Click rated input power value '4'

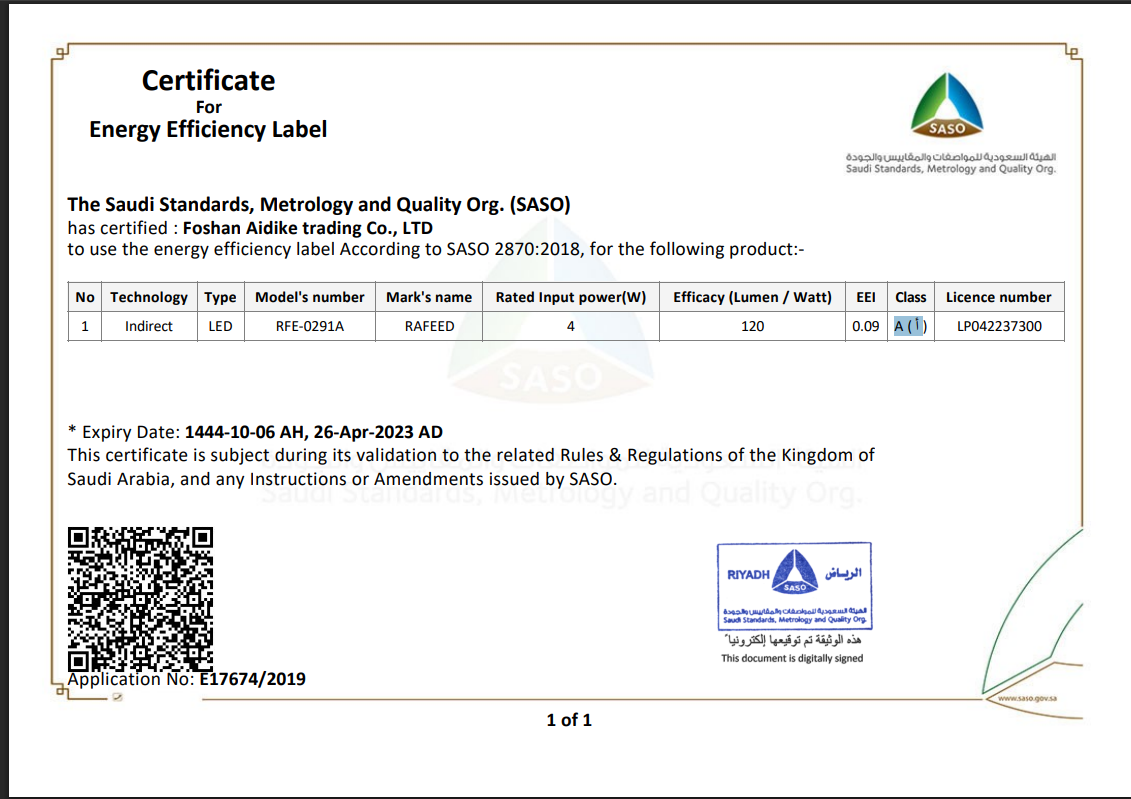coord(571,326)
